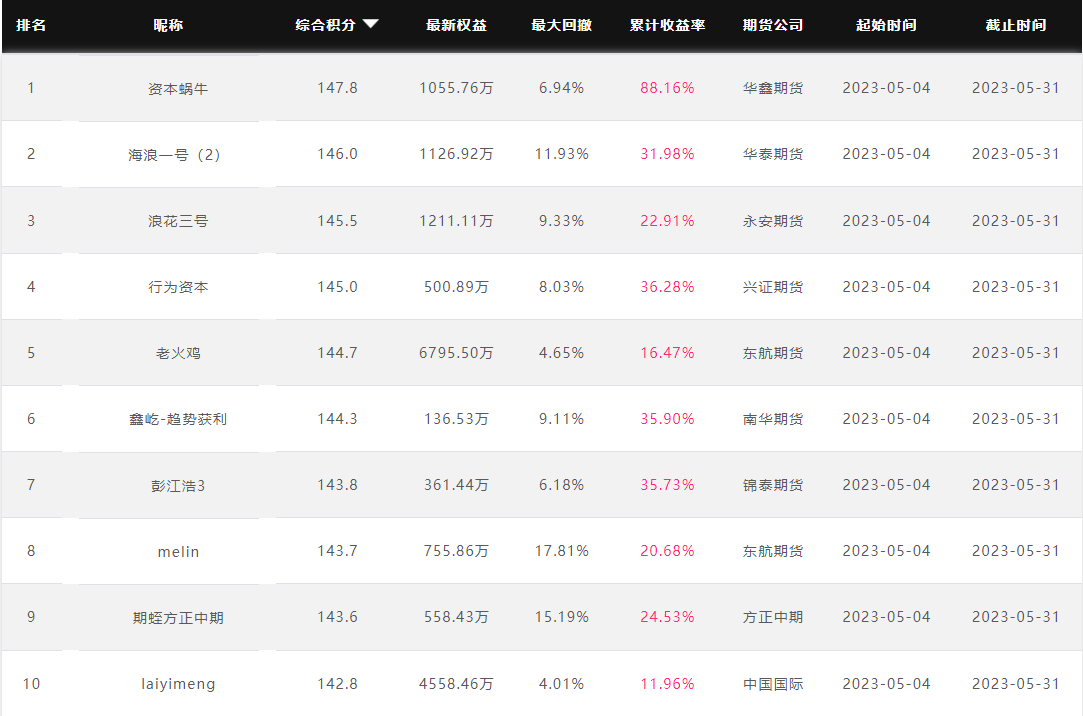Viewport: 1083px width, 716px height.
Task: Select score value 144.3
Action: (337, 418)
